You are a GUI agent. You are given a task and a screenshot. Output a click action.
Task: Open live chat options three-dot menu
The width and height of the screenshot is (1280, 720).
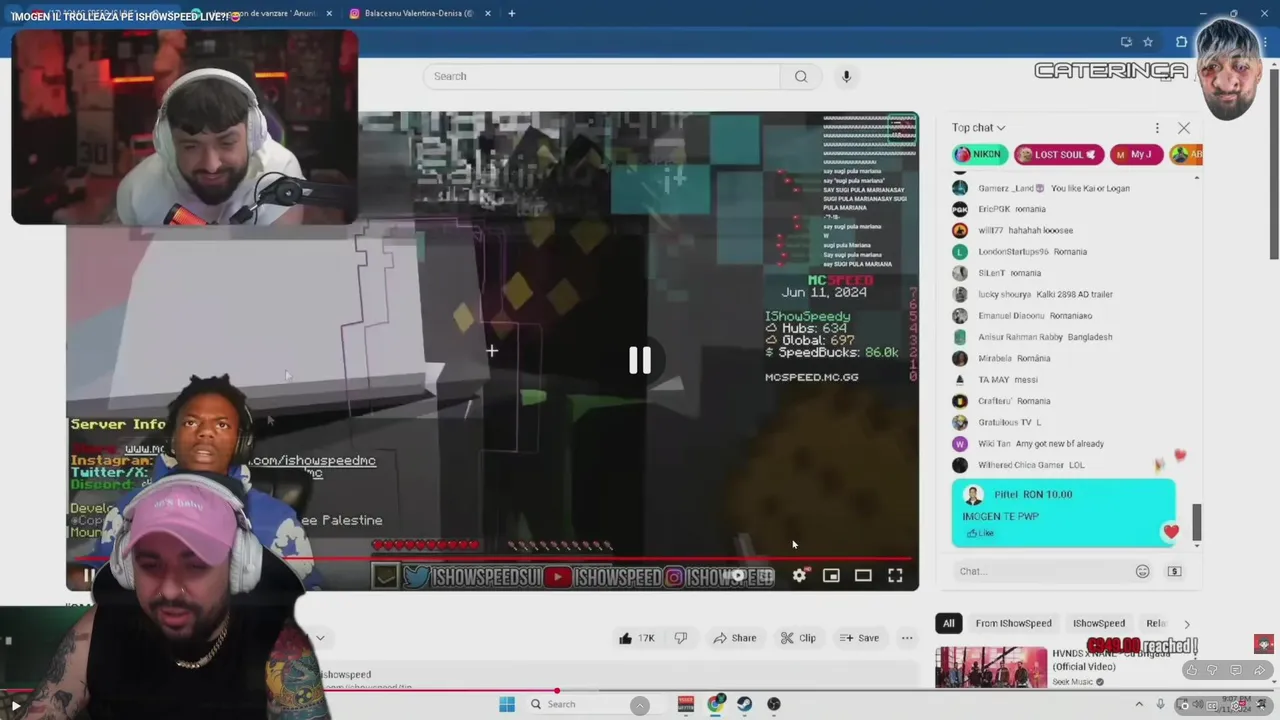1157,128
